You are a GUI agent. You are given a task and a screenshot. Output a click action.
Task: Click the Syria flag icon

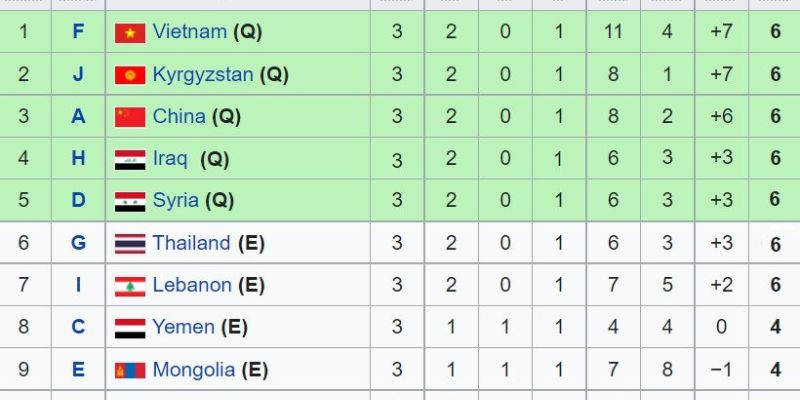tap(130, 201)
